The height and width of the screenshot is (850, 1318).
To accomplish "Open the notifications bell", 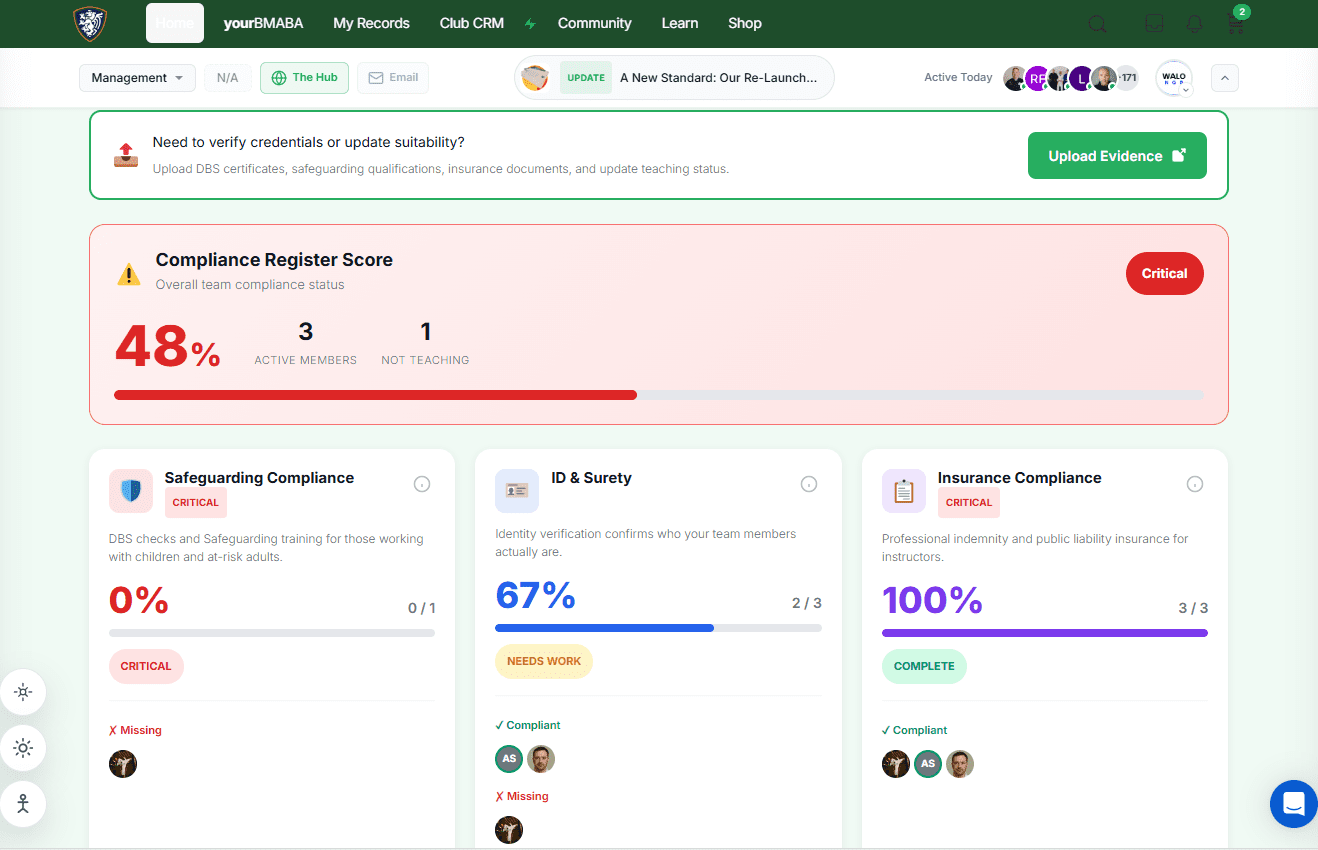I will click(x=1194, y=24).
